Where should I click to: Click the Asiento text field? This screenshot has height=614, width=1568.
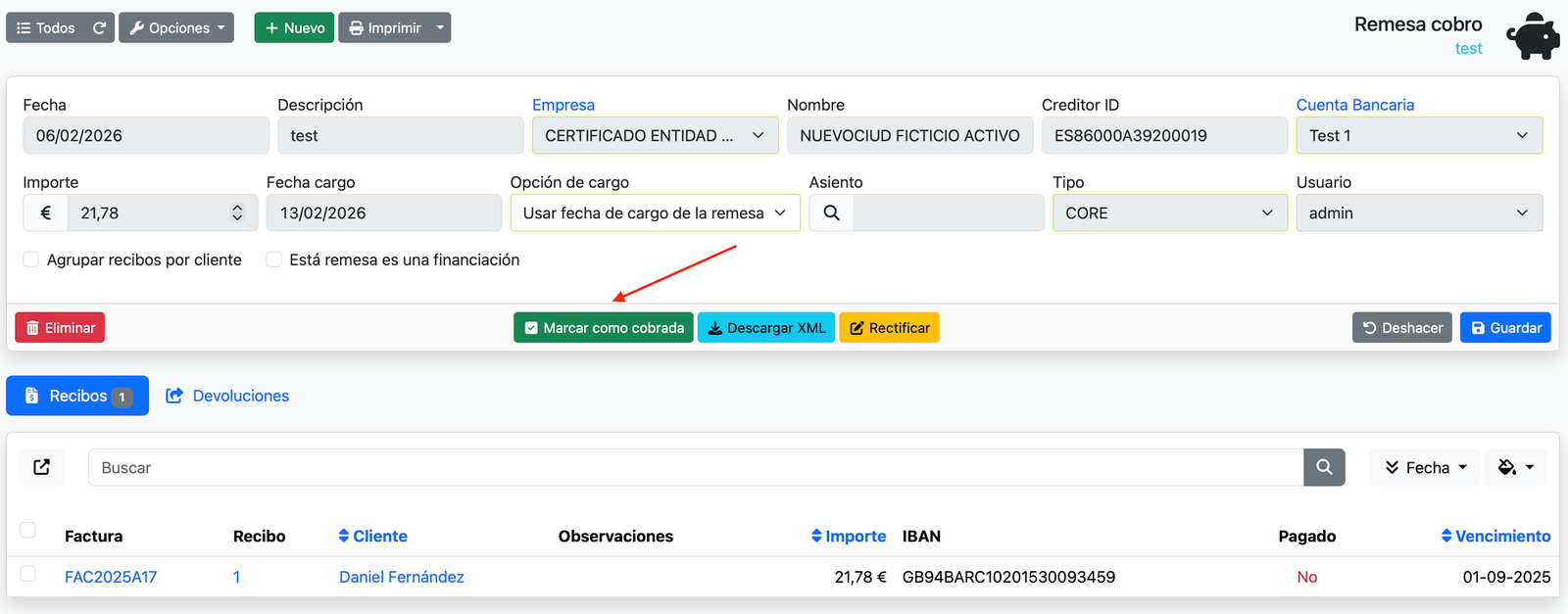pyautogui.click(x=949, y=213)
